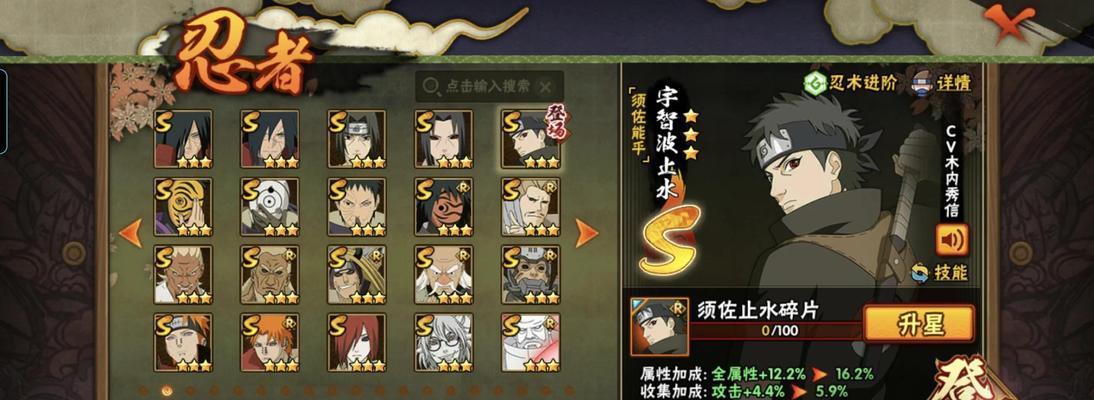Click the fragment progress bar 0/100
Viewport: 1094px width, 400px height.
tap(775, 330)
